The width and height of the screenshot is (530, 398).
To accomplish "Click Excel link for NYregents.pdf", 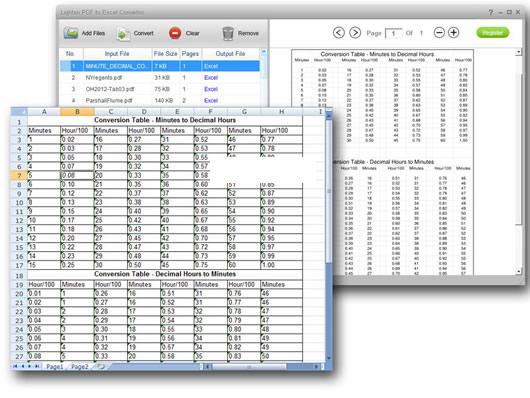I will pos(211,77).
